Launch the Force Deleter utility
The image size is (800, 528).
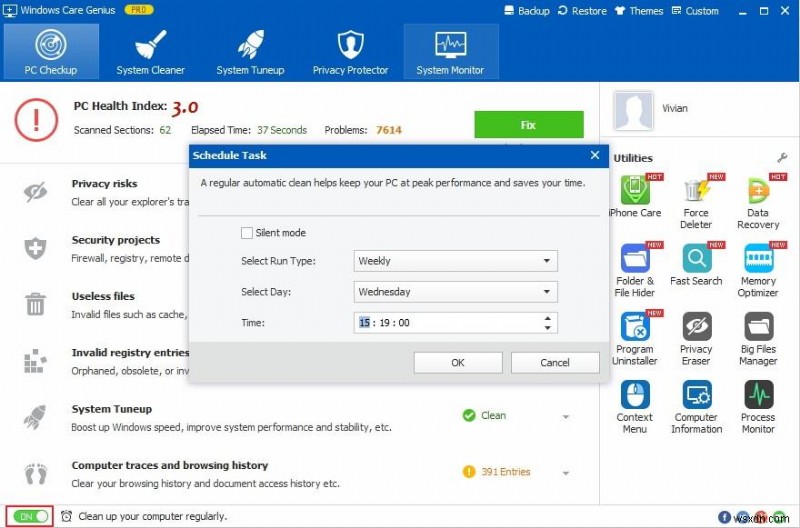pos(696,202)
